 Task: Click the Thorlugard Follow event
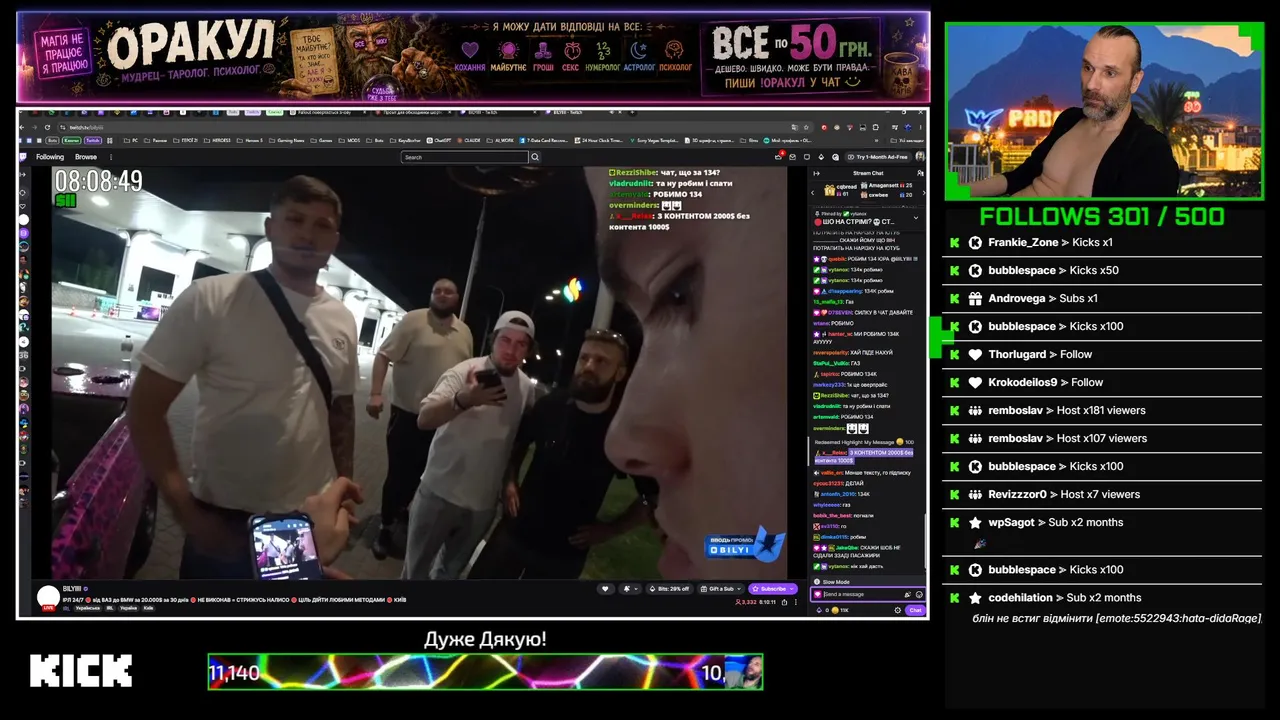click(1102, 355)
